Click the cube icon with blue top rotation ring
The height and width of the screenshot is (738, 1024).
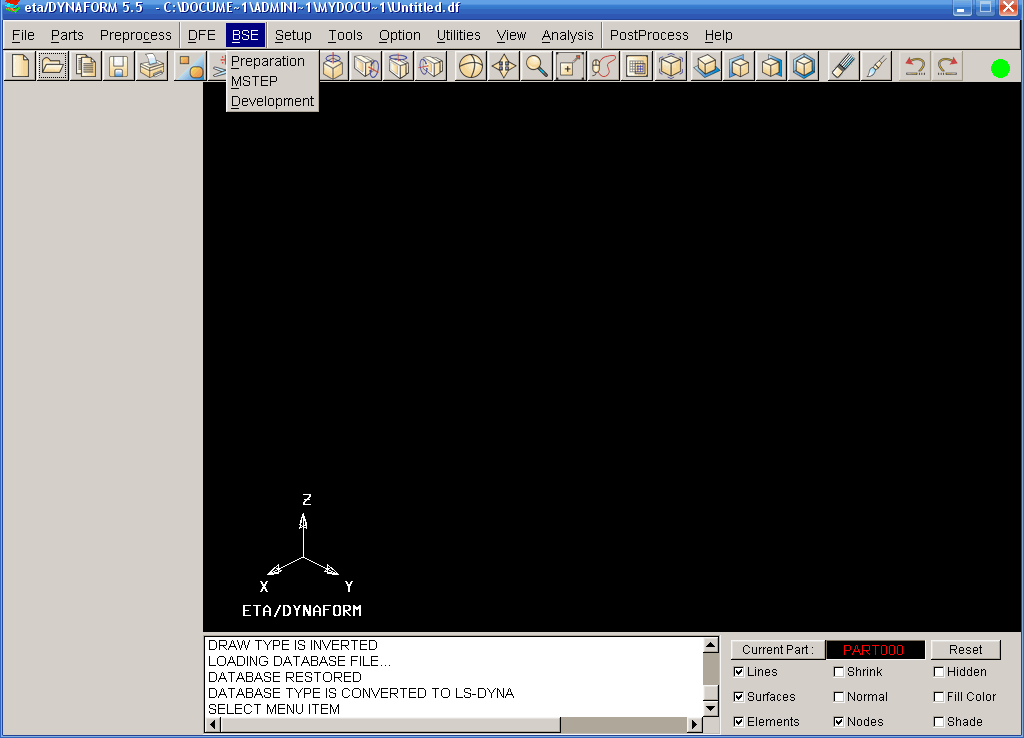tap(399, 66)
